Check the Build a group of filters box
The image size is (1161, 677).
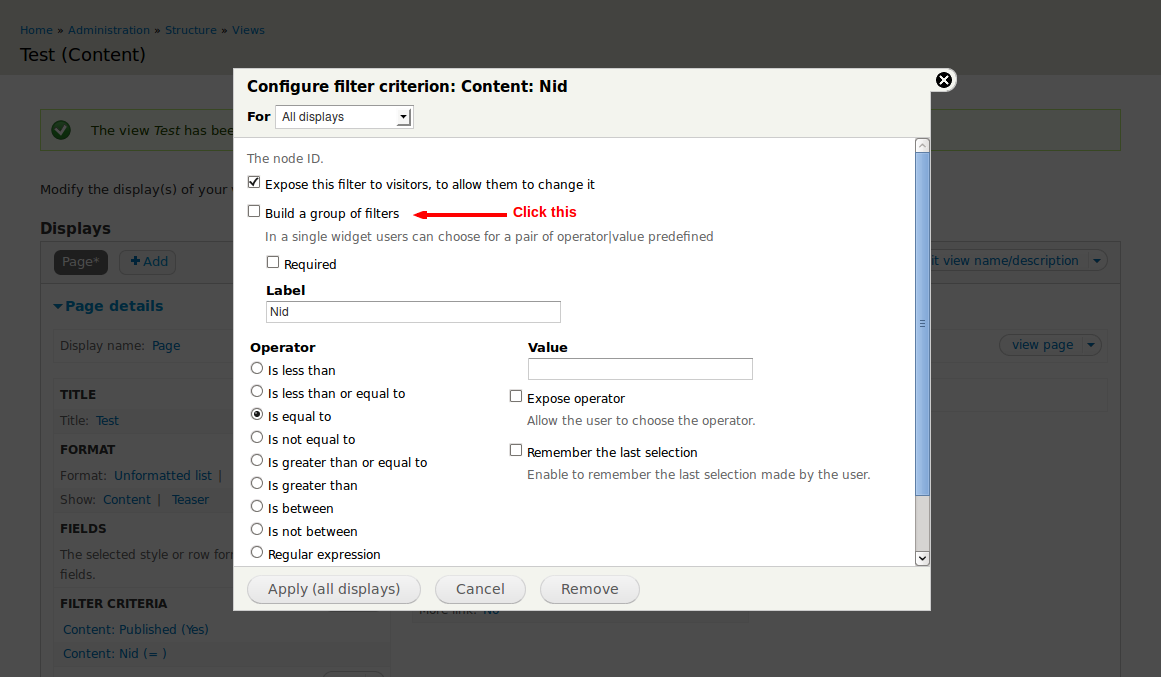254,212
